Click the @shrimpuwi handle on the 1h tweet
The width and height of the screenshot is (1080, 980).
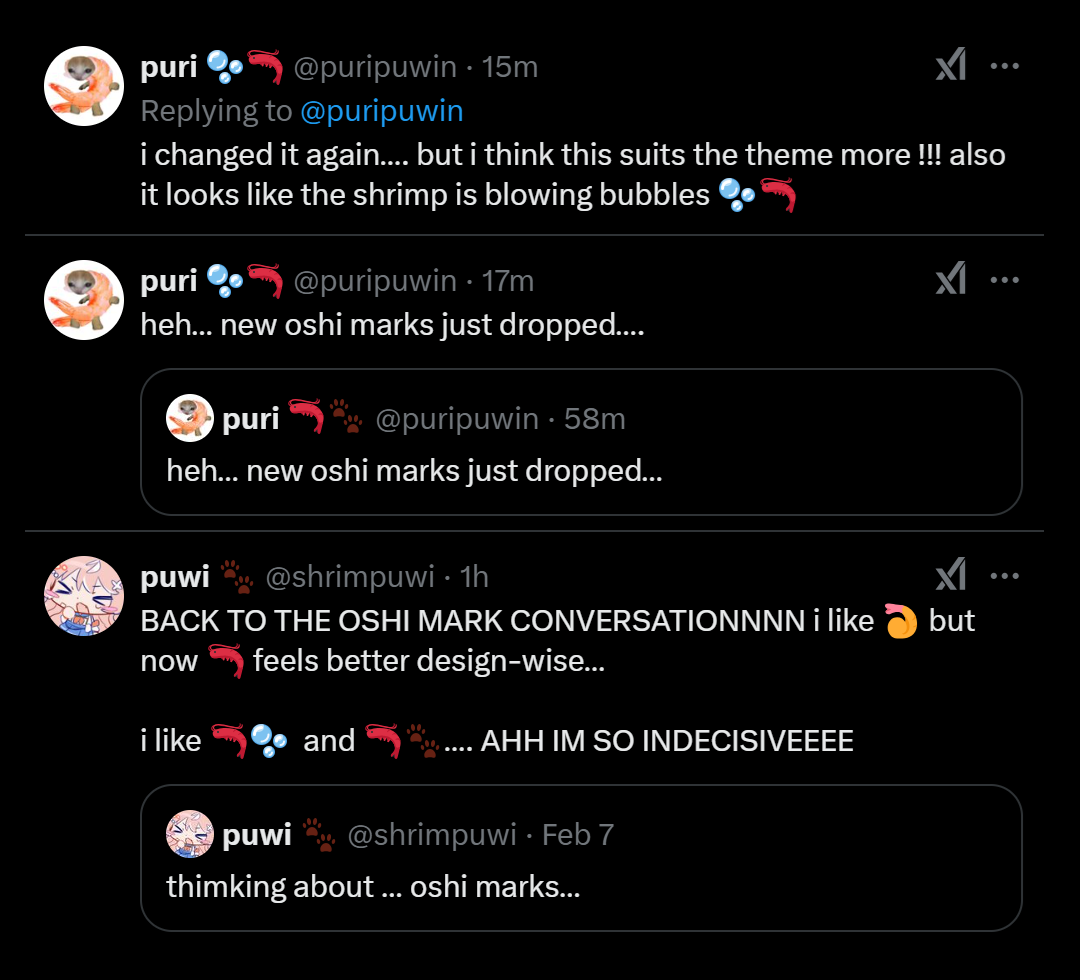[x=349, y=577]
